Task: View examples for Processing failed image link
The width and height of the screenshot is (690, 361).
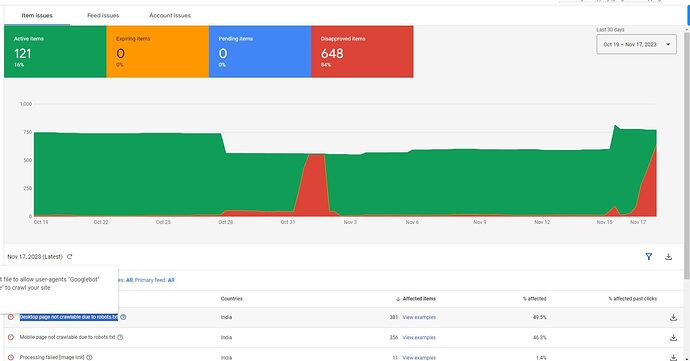Action: 419,357
